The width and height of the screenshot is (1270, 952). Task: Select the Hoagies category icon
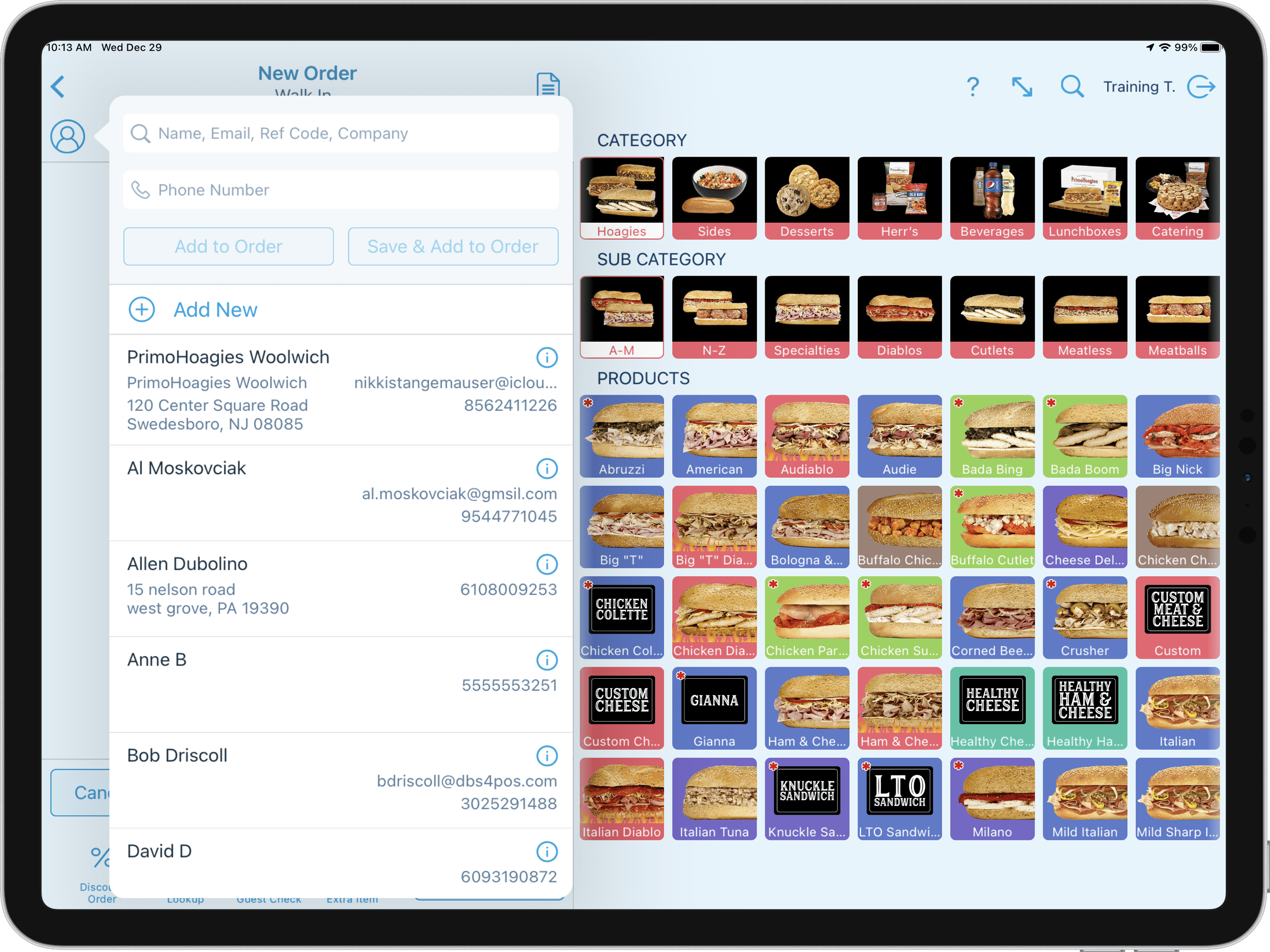coord(620,197)
